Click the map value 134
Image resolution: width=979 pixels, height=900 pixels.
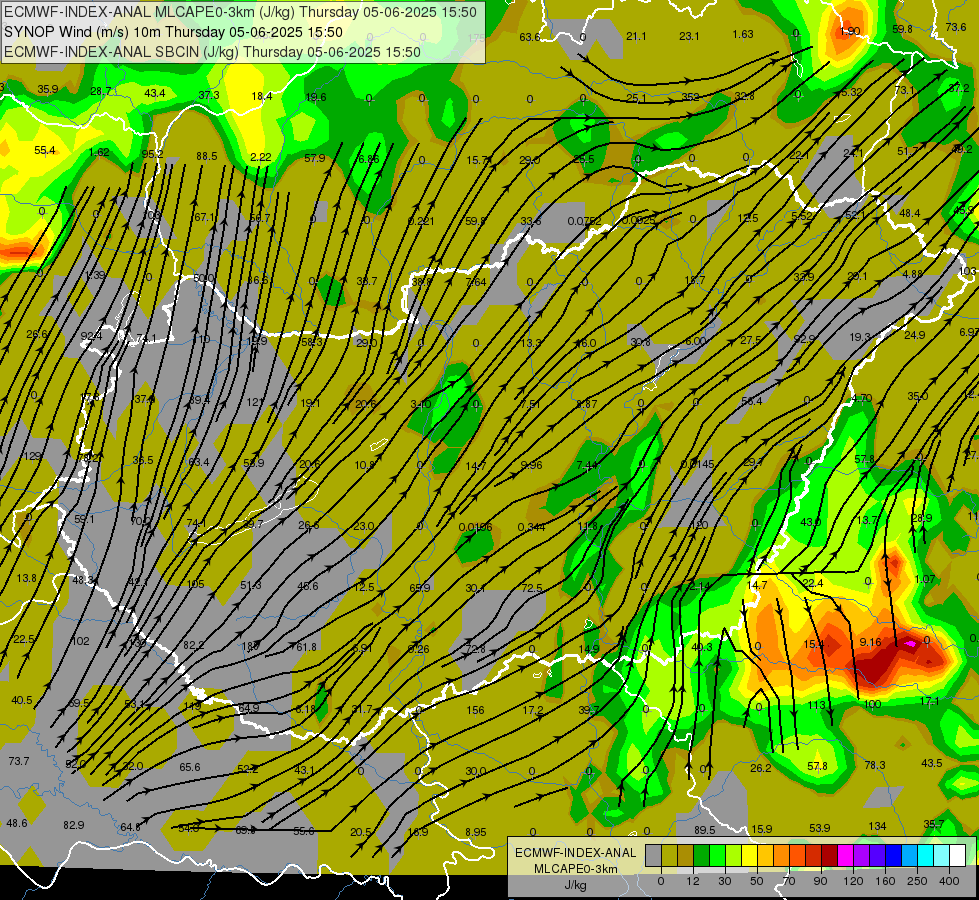[x=877, y=826]
